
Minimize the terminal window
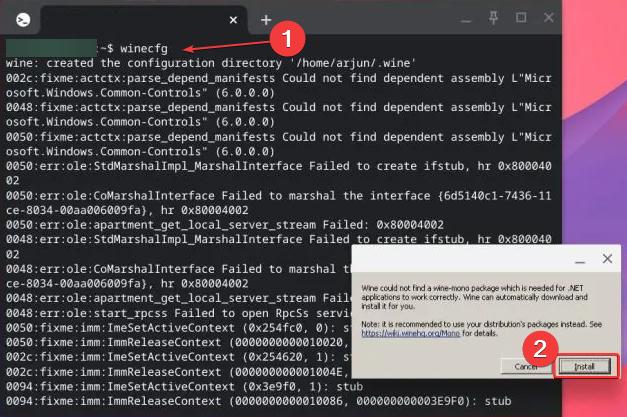pos(466,20)
